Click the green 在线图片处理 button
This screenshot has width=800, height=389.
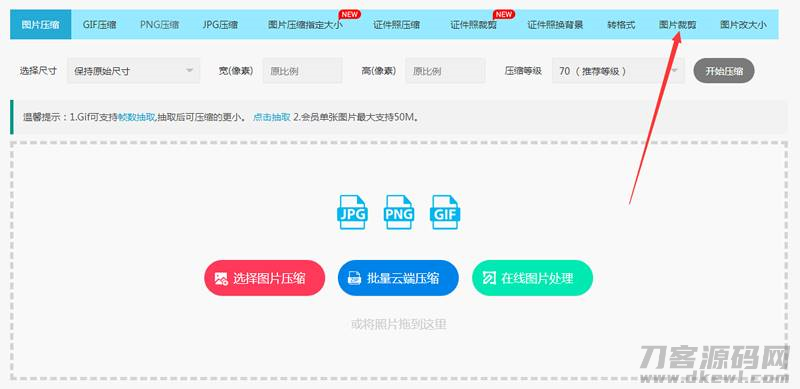[x=532, y=278]
